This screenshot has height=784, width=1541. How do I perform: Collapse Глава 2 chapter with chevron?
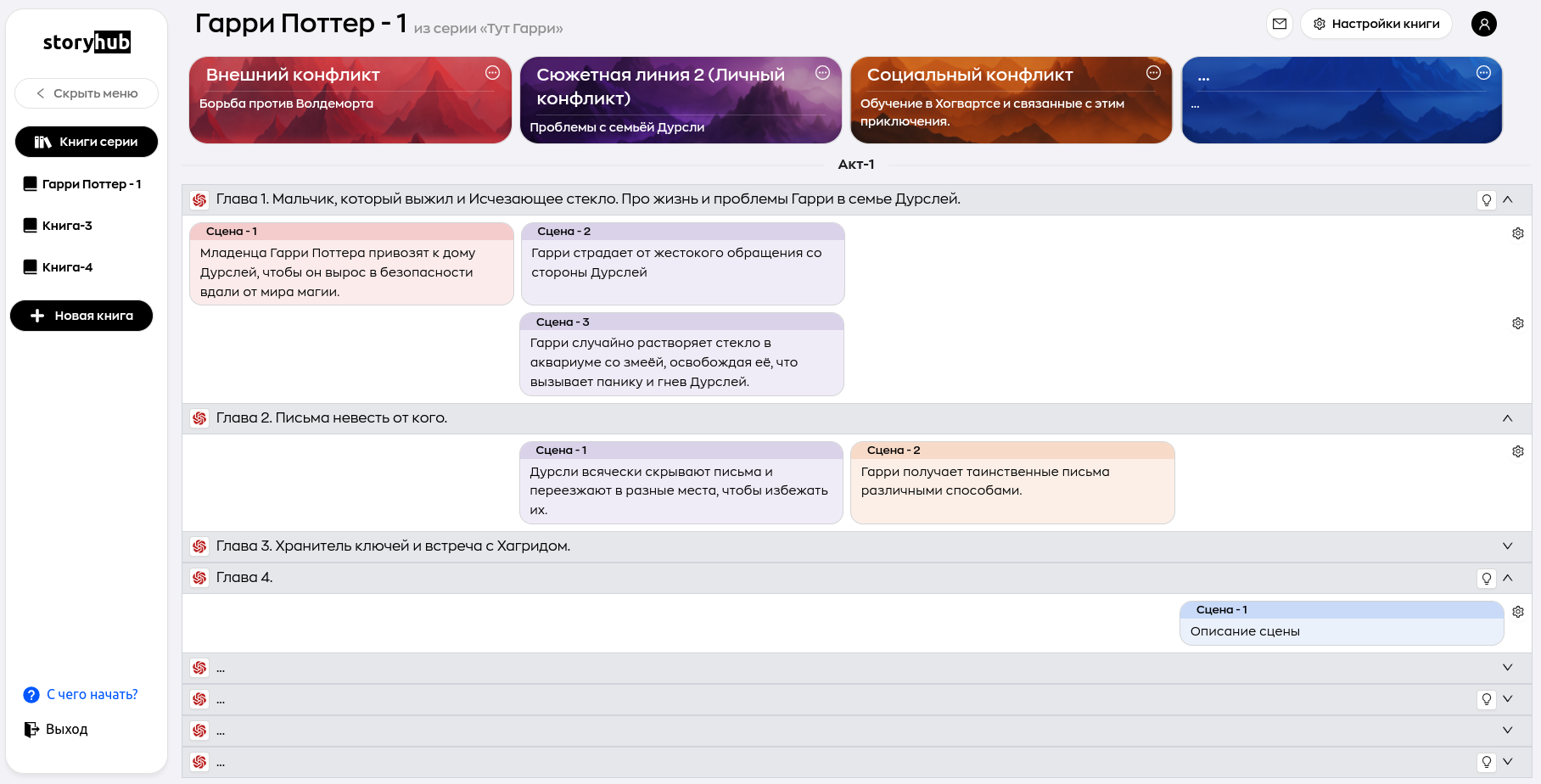coord(1507,418)
